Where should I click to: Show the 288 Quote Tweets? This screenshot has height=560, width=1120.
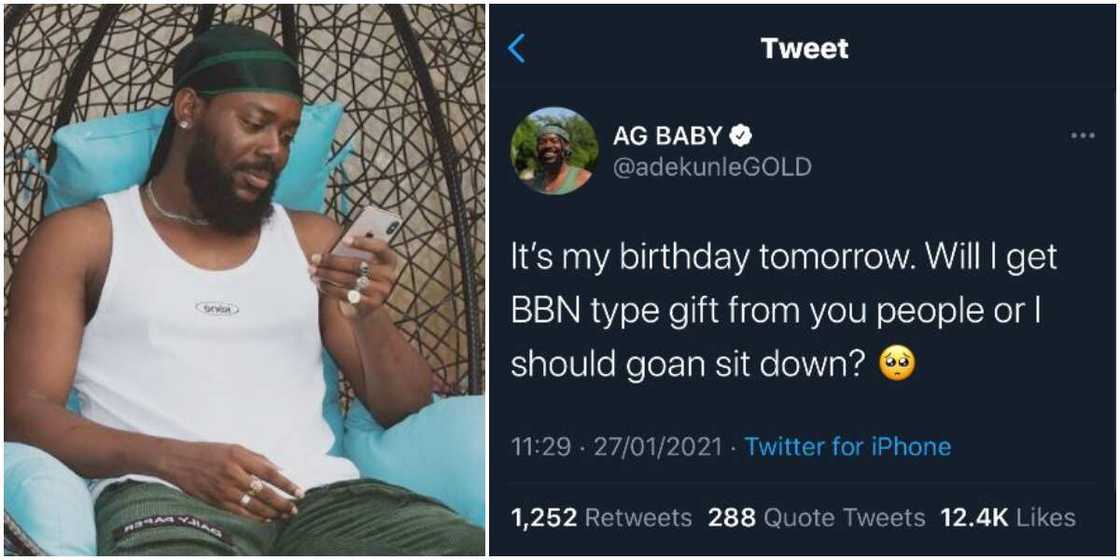click(816, 517)
